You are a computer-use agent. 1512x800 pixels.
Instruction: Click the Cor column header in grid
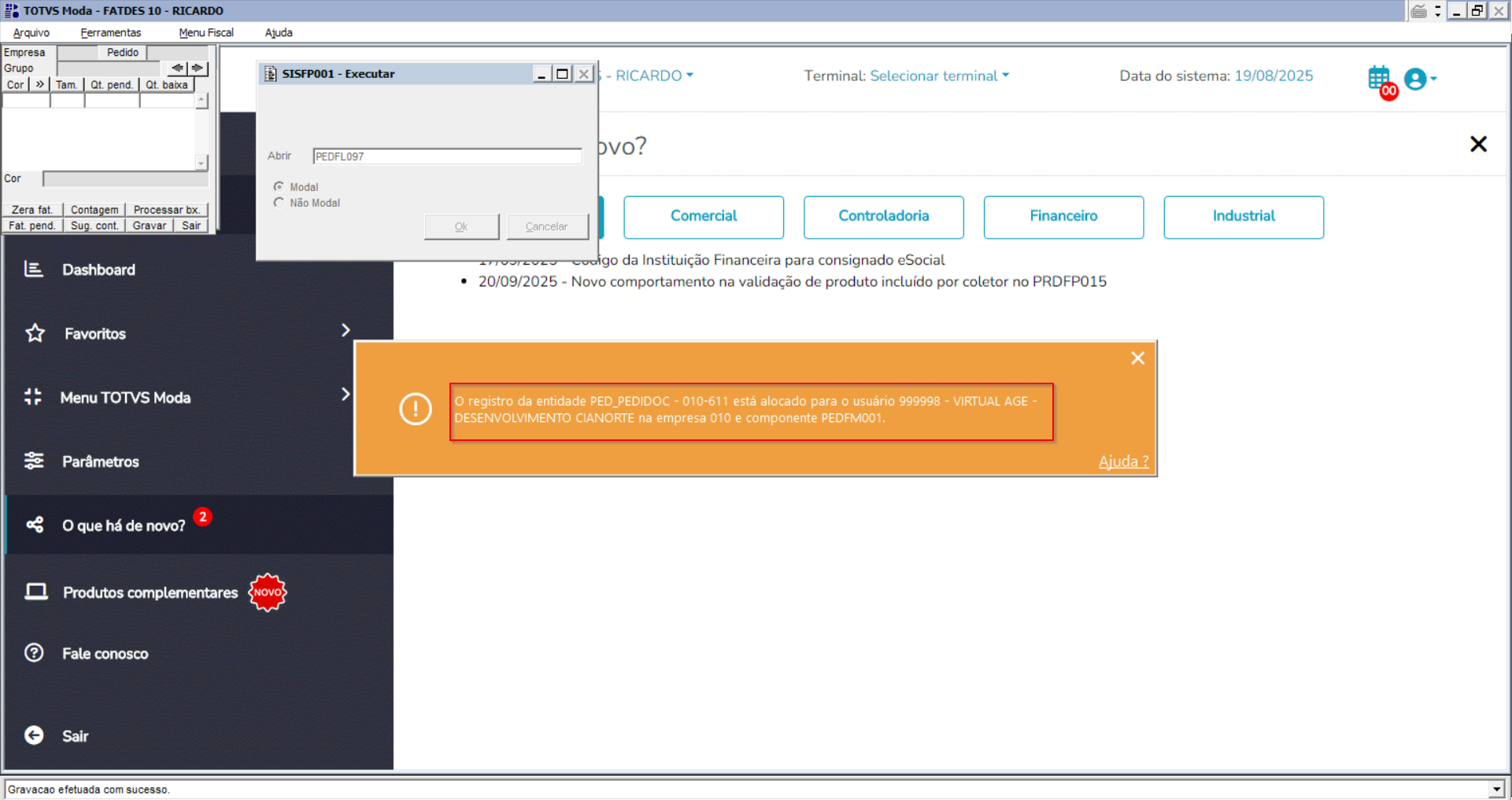tap(16, 84)
